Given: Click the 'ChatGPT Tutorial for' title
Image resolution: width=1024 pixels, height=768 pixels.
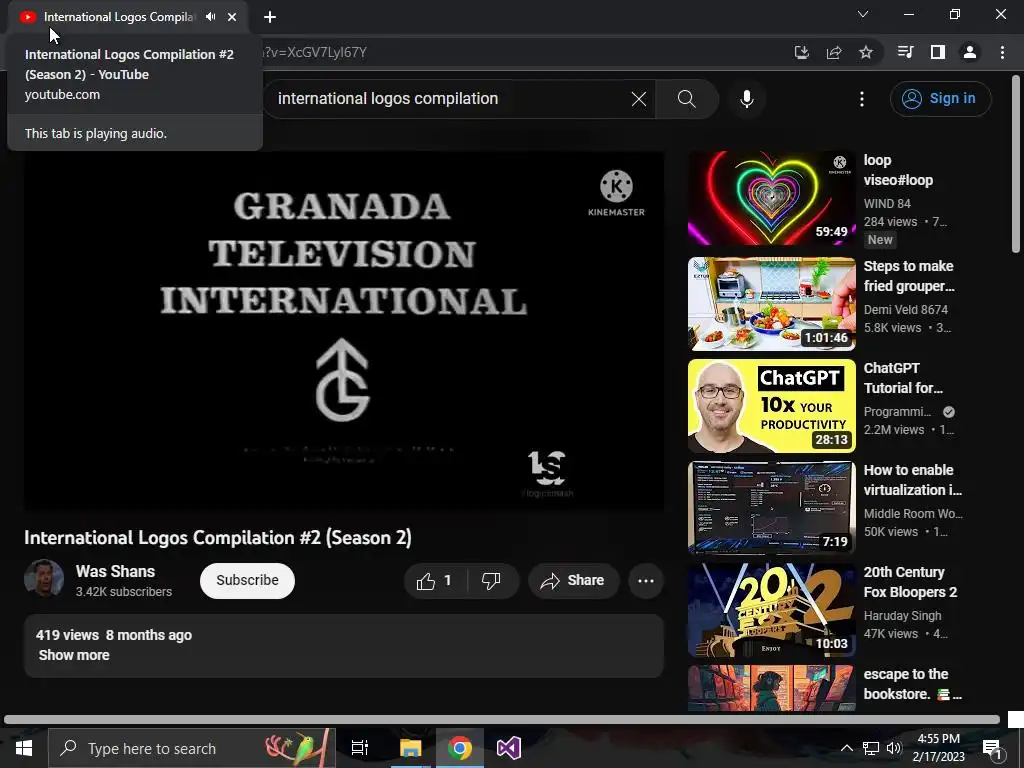Looking at the screenshot, I should click(x=903, y=378).
